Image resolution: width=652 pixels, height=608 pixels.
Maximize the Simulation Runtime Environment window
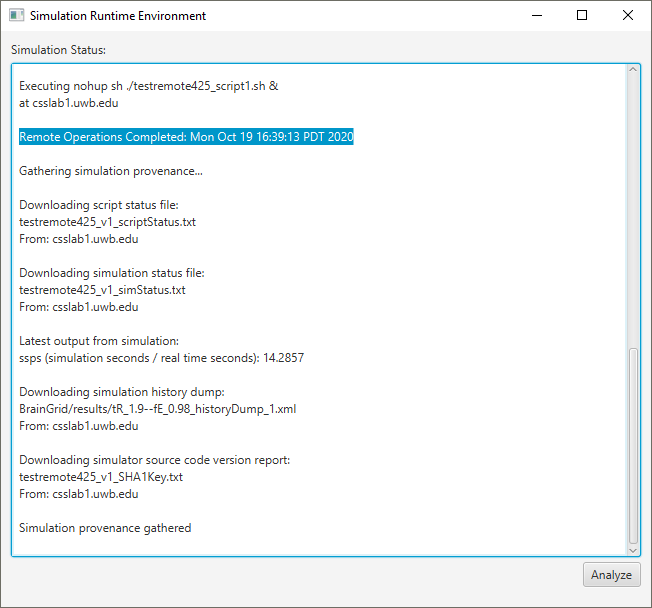(x=582, y=15)
